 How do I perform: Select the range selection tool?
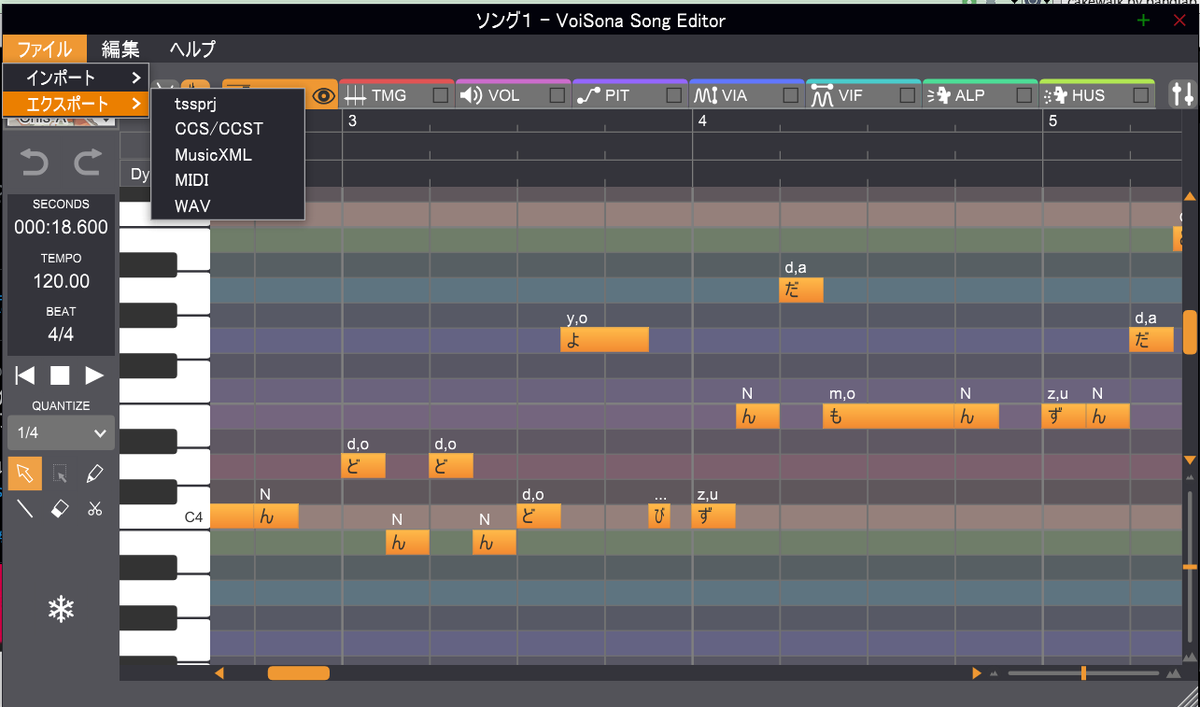60,474
